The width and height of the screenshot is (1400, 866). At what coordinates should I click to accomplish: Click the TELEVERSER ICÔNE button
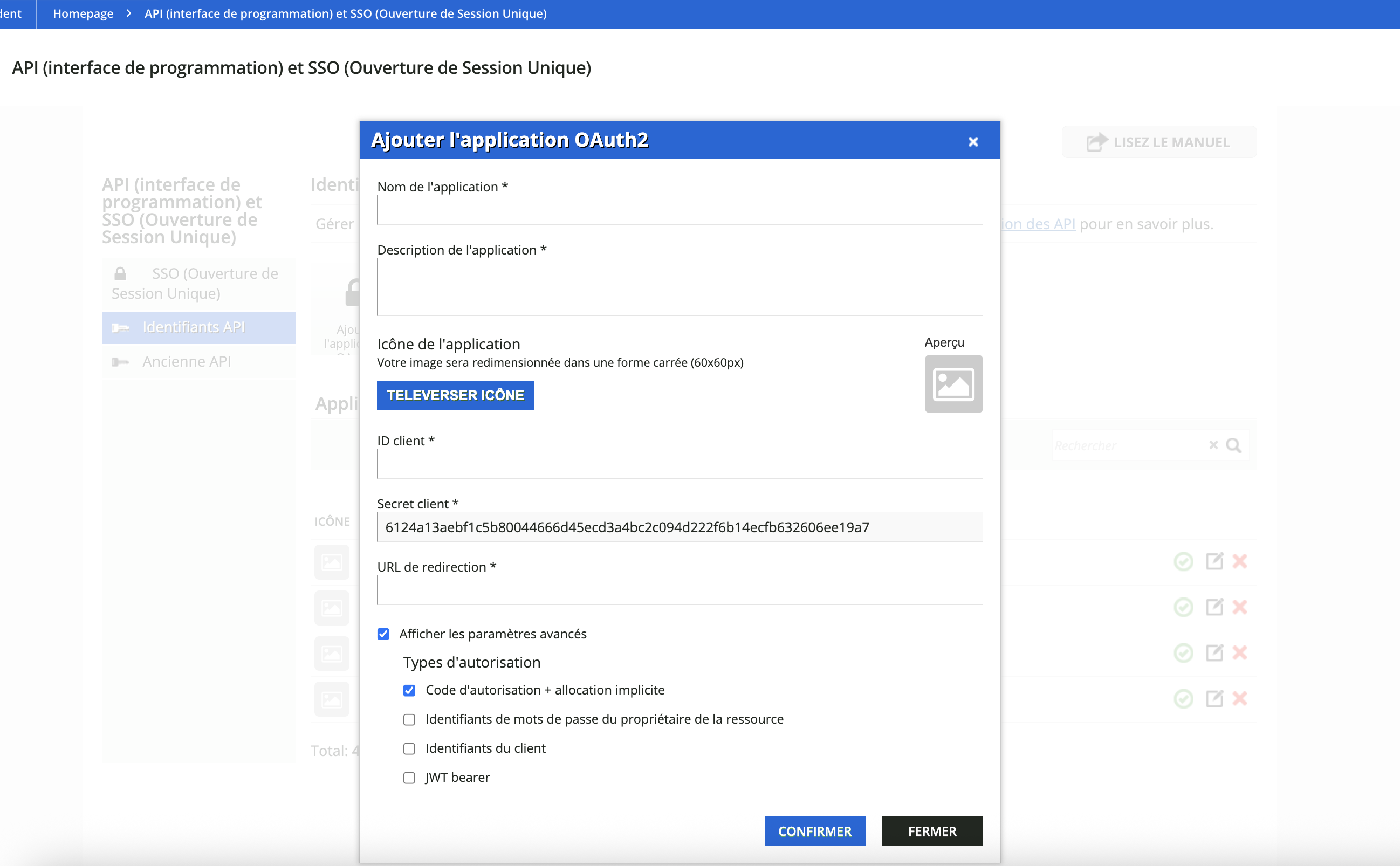(455, 395)
